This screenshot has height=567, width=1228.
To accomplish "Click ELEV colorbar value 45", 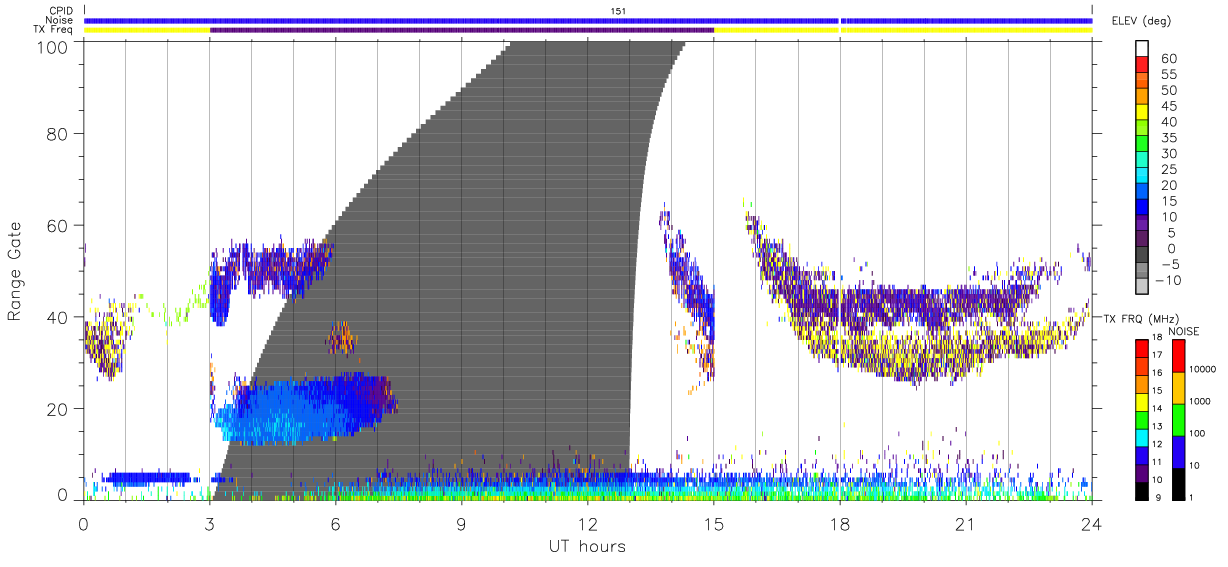I will pyautogui.click(x=1167, y=106).
